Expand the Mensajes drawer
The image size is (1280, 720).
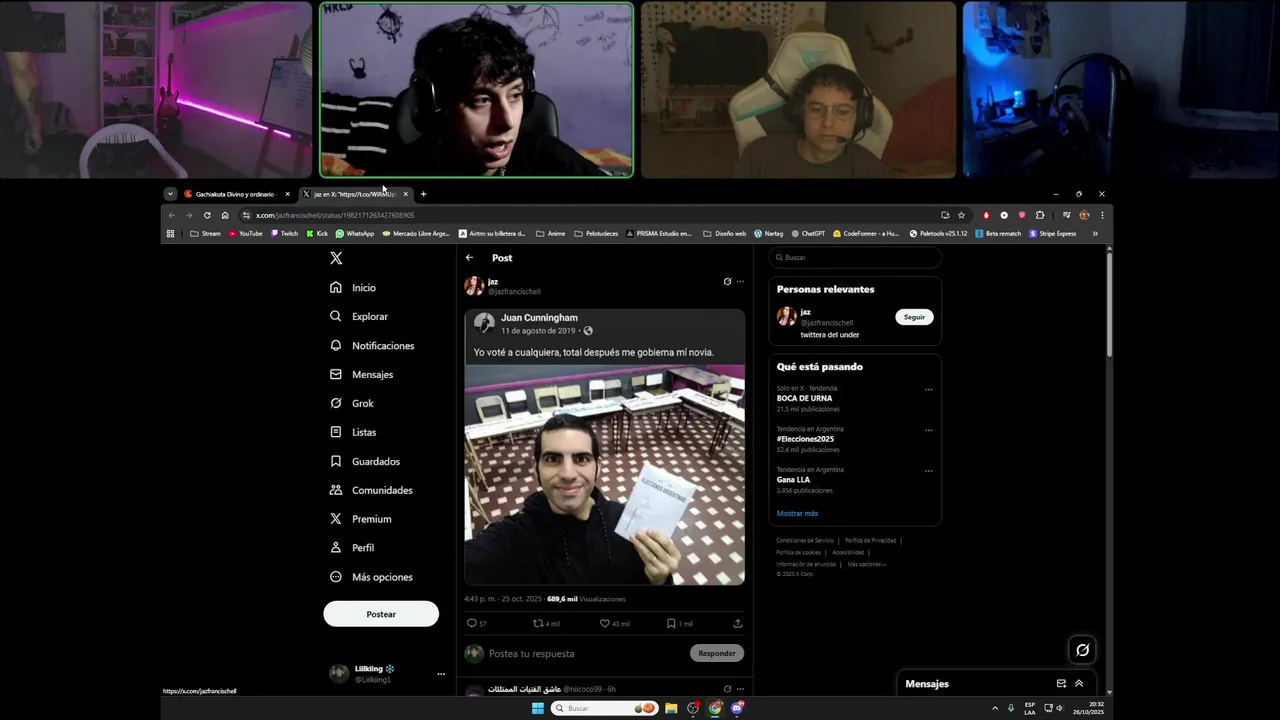[1079, 684]
